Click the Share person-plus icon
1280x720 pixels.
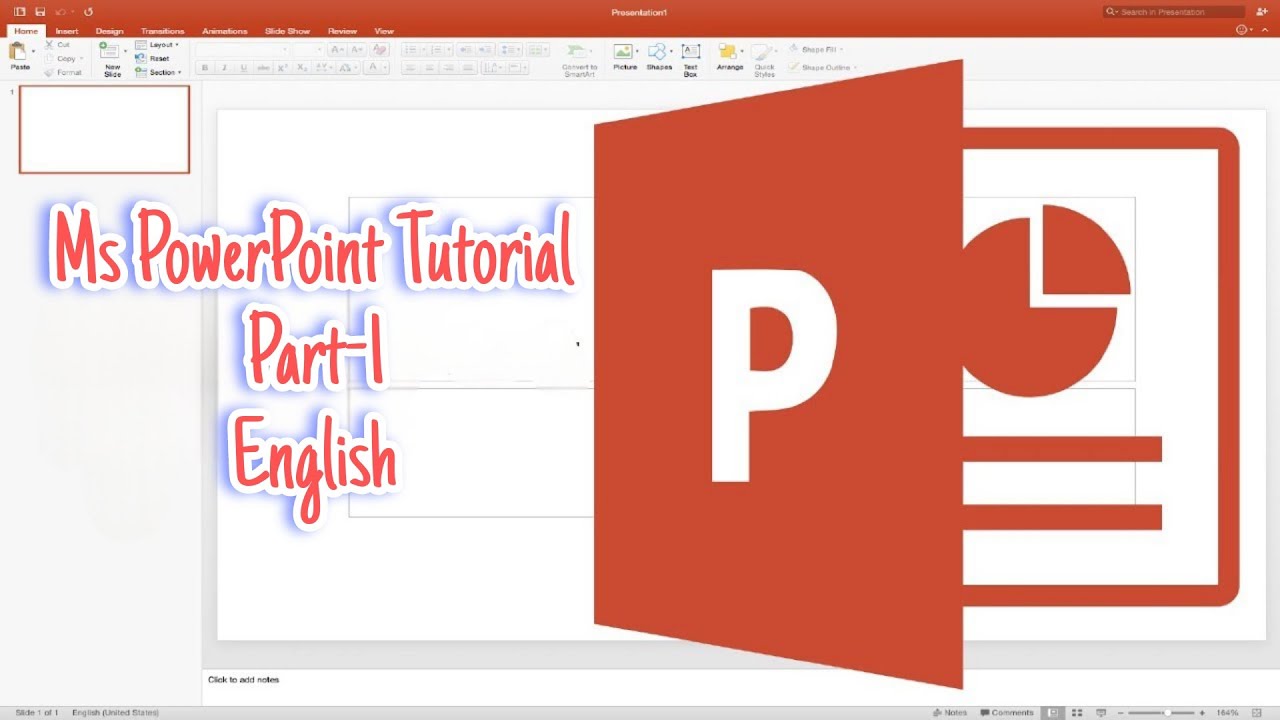(1262, 12)
